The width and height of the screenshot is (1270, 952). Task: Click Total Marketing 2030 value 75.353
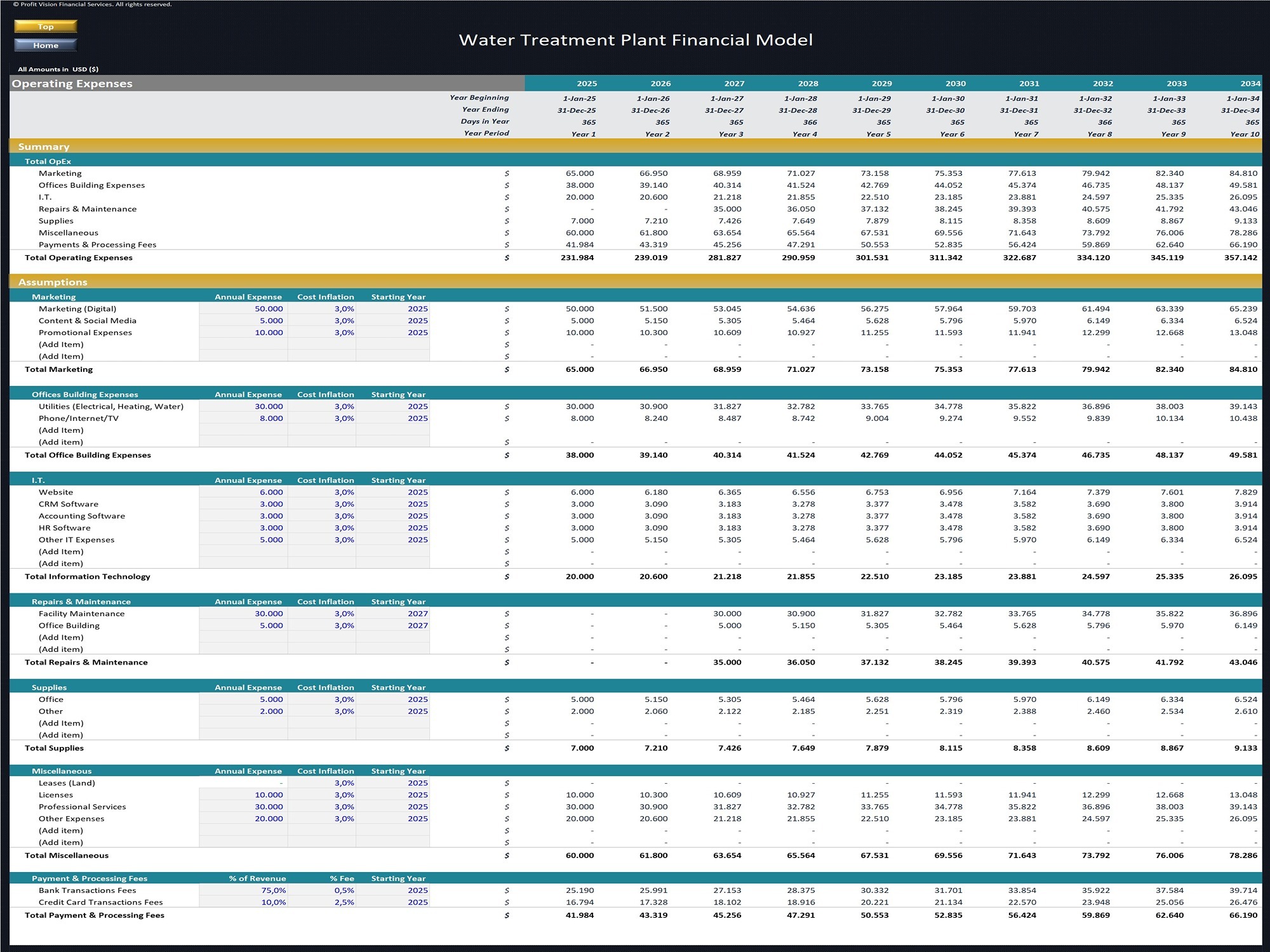(948, 369)
